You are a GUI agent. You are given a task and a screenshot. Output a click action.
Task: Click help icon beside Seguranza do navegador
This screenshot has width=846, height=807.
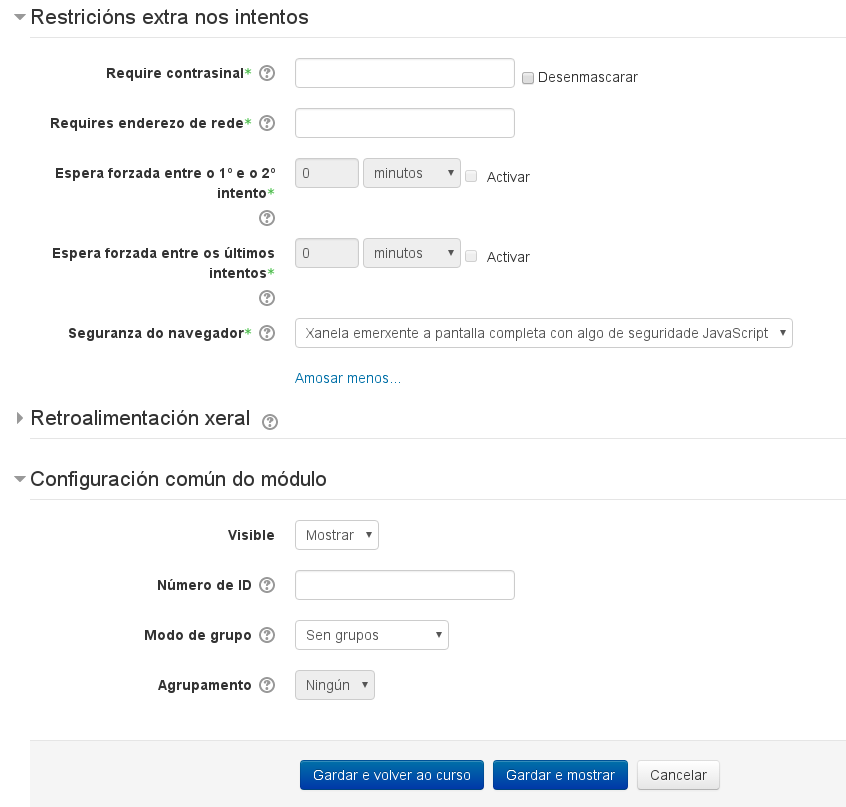267,333
